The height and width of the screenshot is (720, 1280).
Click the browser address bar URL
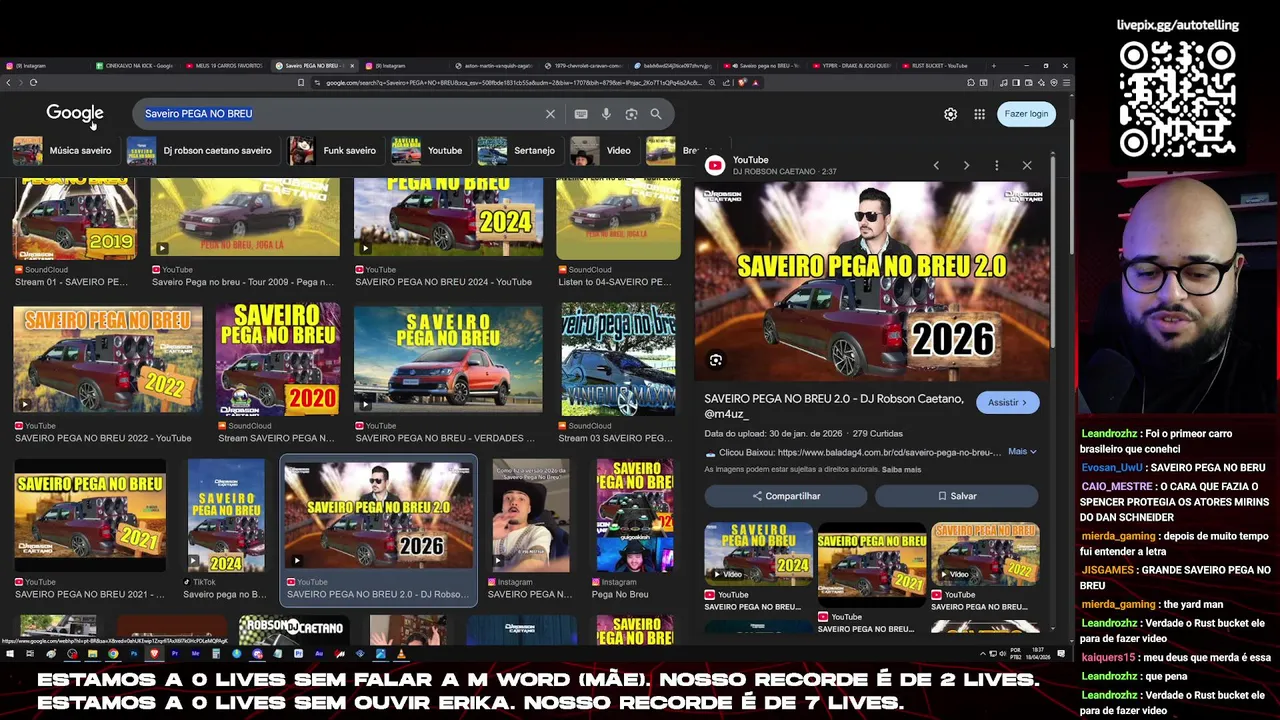coord(513,83)
